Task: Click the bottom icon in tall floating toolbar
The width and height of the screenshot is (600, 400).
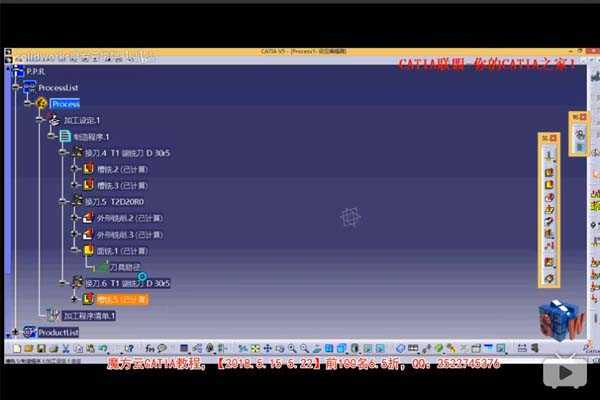Action: [549, 278]
